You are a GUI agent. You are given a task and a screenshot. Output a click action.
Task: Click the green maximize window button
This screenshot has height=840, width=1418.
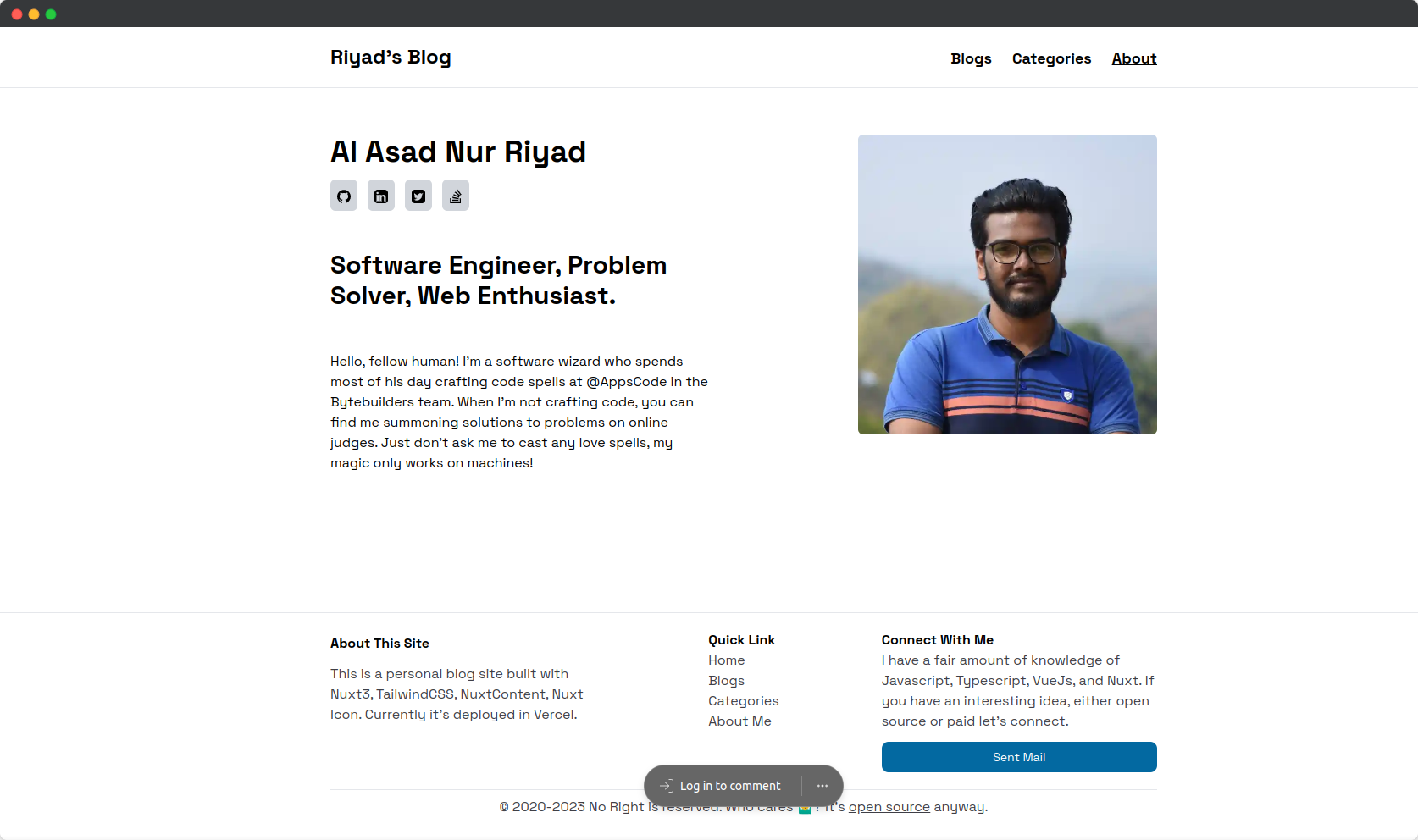pyautogui.click(x=51, y=14)
